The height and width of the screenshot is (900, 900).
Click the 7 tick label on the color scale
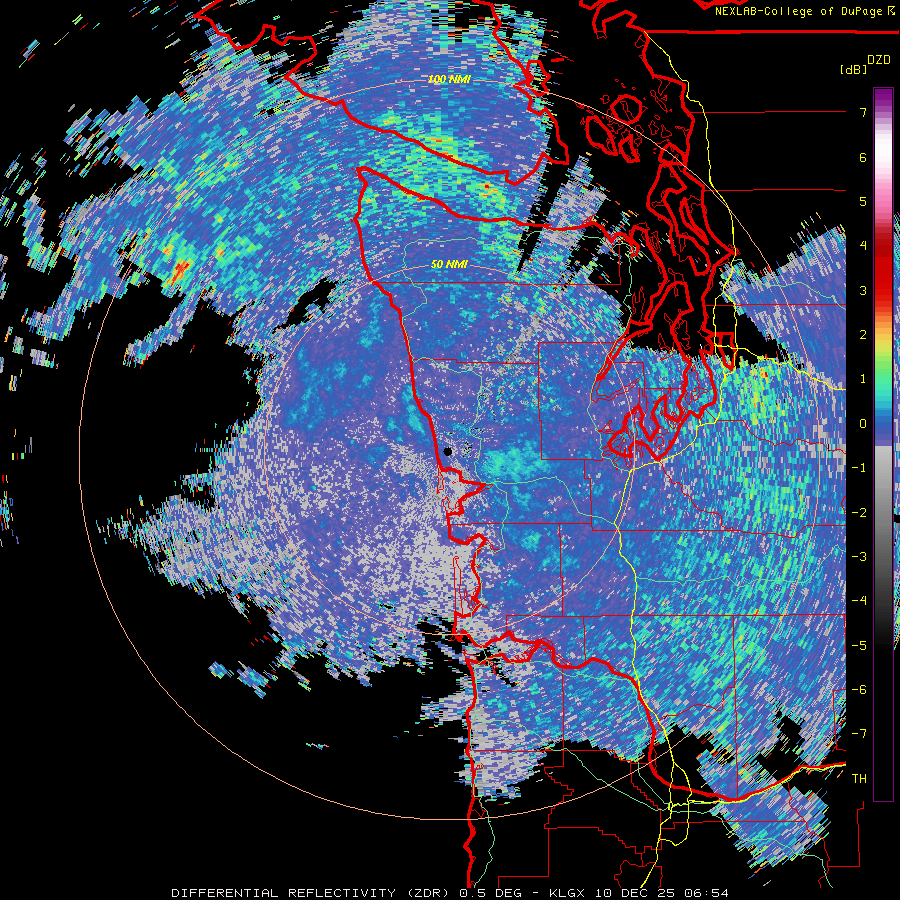pyautogui.click(x=863, y=112)
